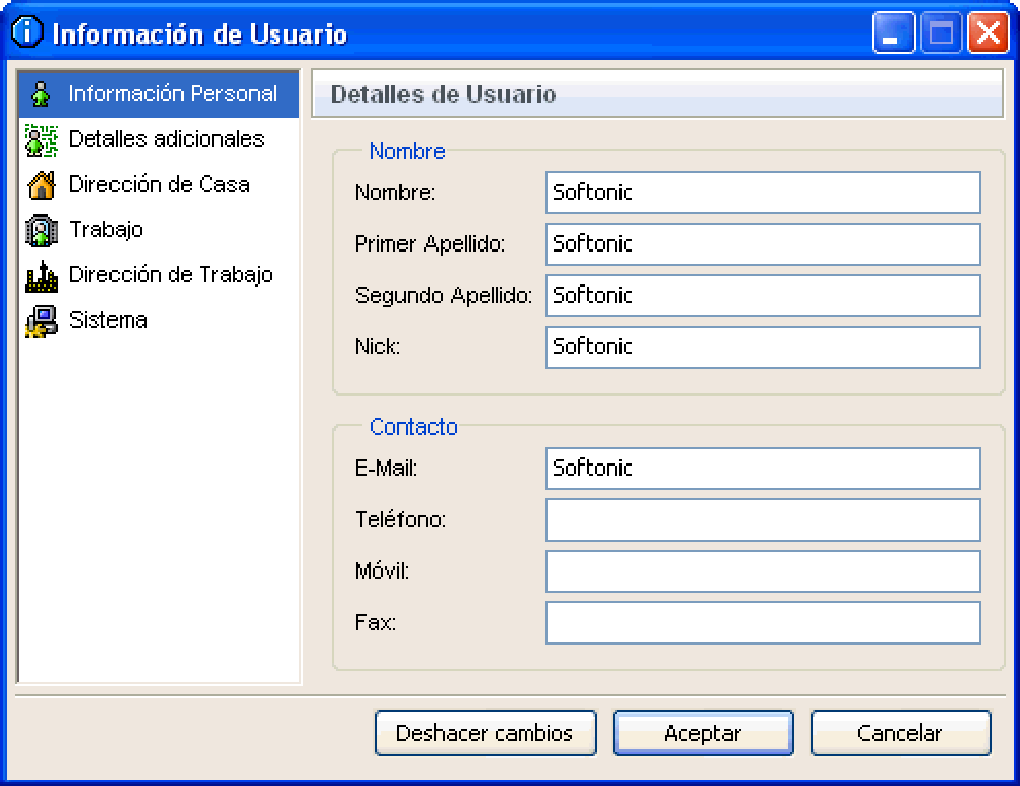Select the empty Móvil field
The width and height of the screenshot is (1020, 786).
(762, 571)
